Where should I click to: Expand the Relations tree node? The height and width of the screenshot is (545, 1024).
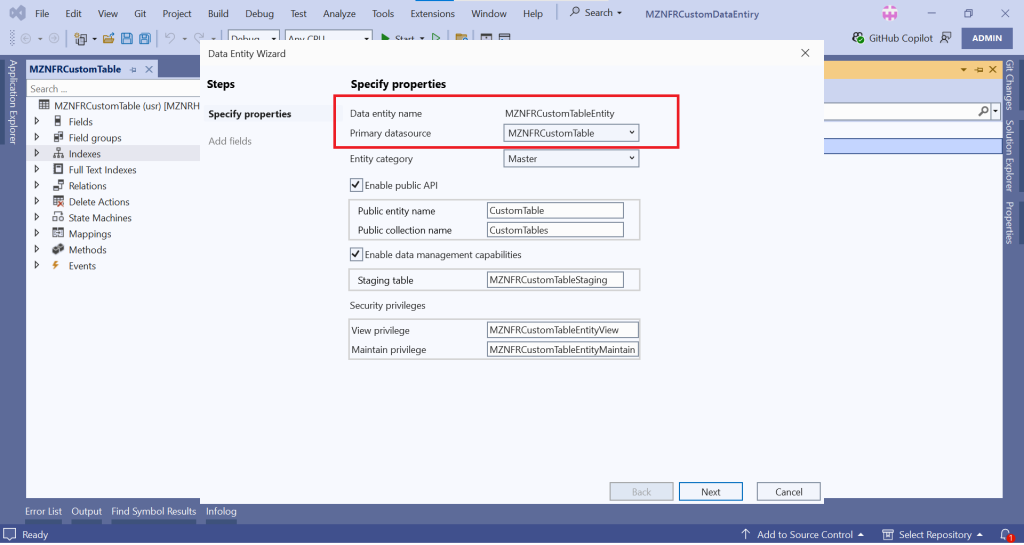37,185
